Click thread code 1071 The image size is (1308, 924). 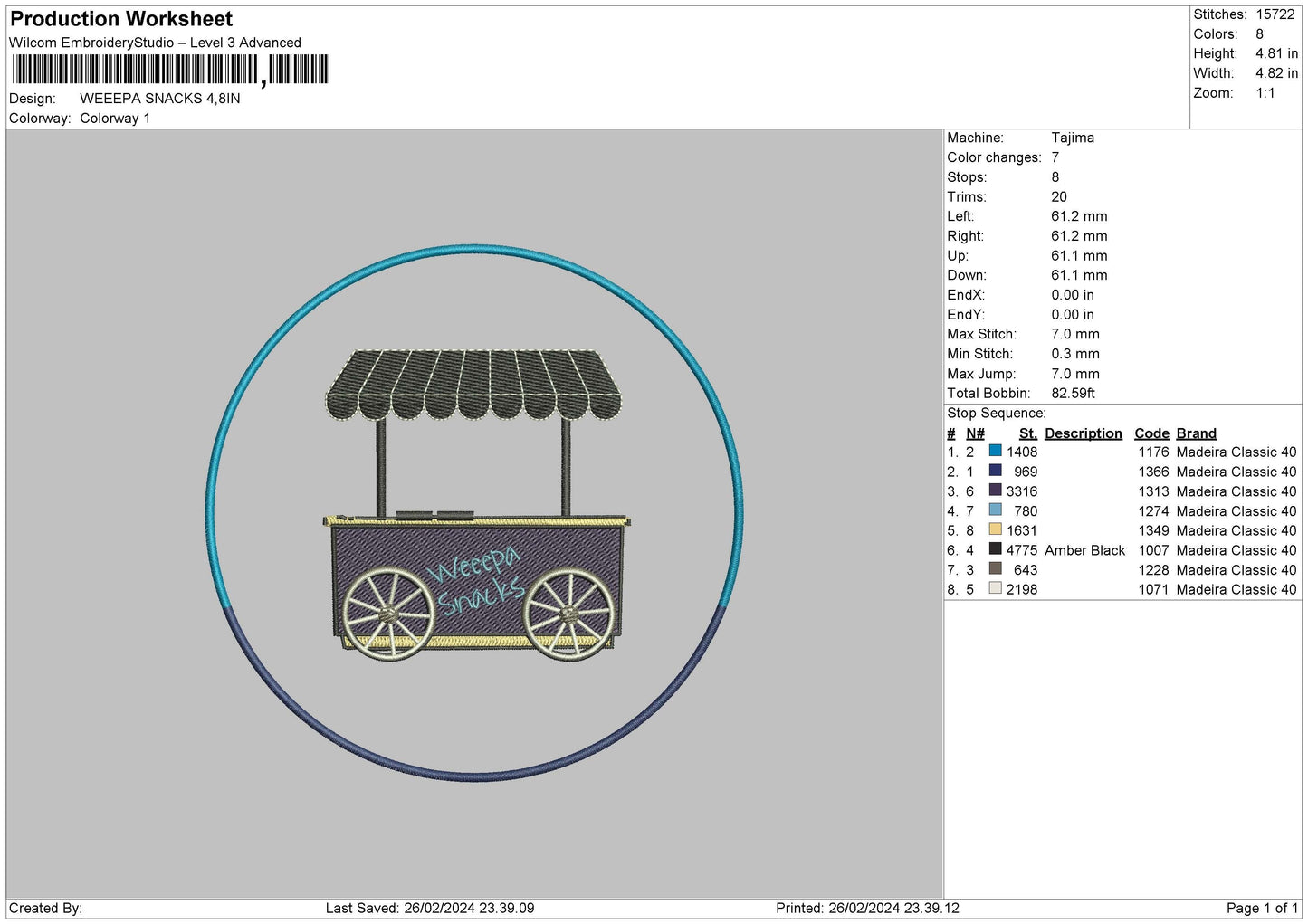tap(1154, 589)
